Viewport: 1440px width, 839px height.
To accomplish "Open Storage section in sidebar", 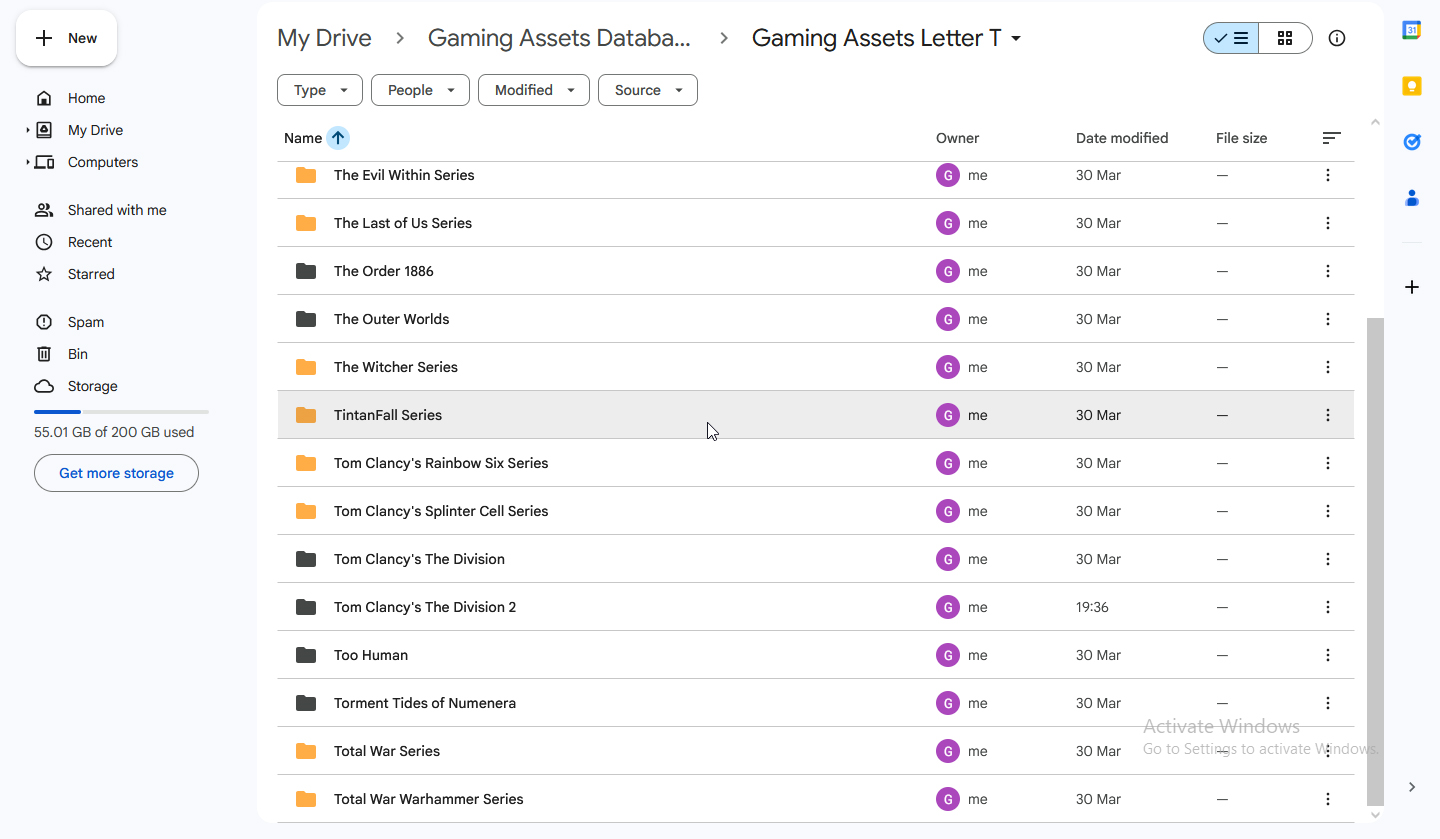I will [93, 386].
